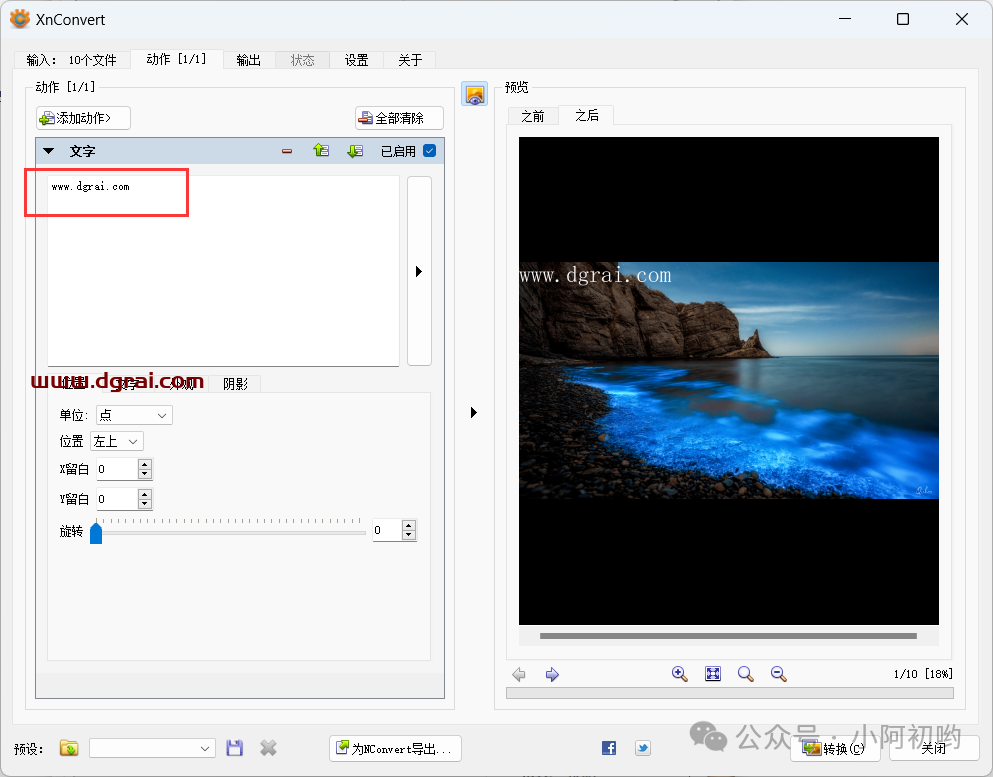993x777 pixels.
Task: Open the Facebook share icon
Action: 609,748
